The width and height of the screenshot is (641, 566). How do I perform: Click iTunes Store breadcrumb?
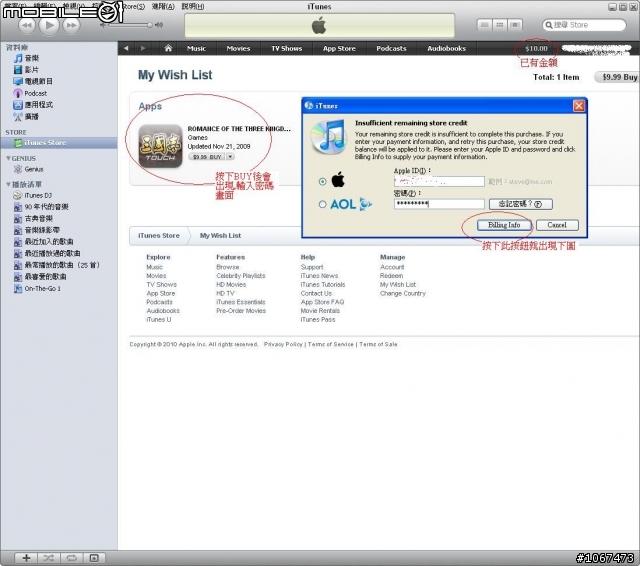[159, 235]
